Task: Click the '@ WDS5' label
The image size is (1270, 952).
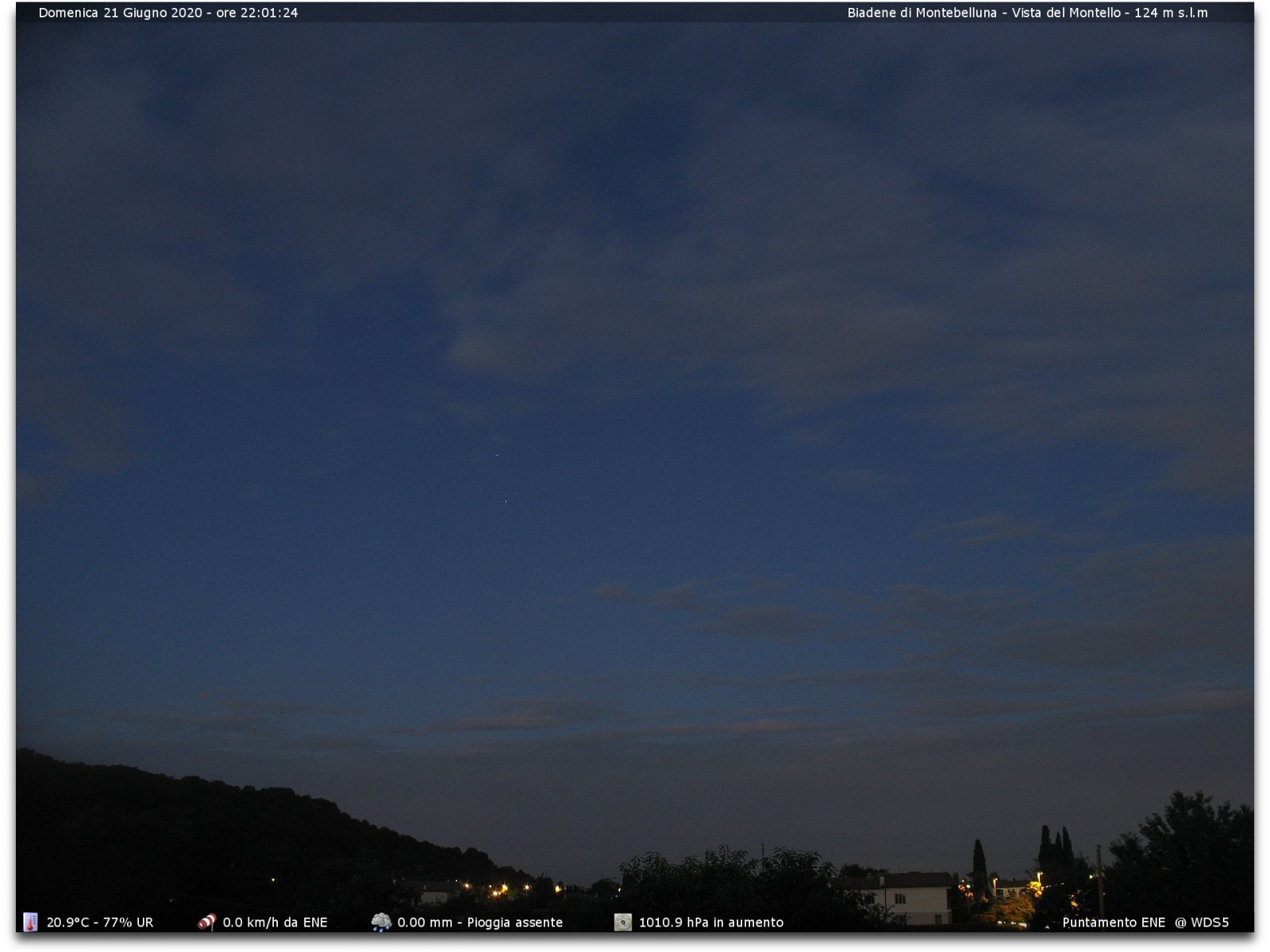Action: (x=1202, y=923)
